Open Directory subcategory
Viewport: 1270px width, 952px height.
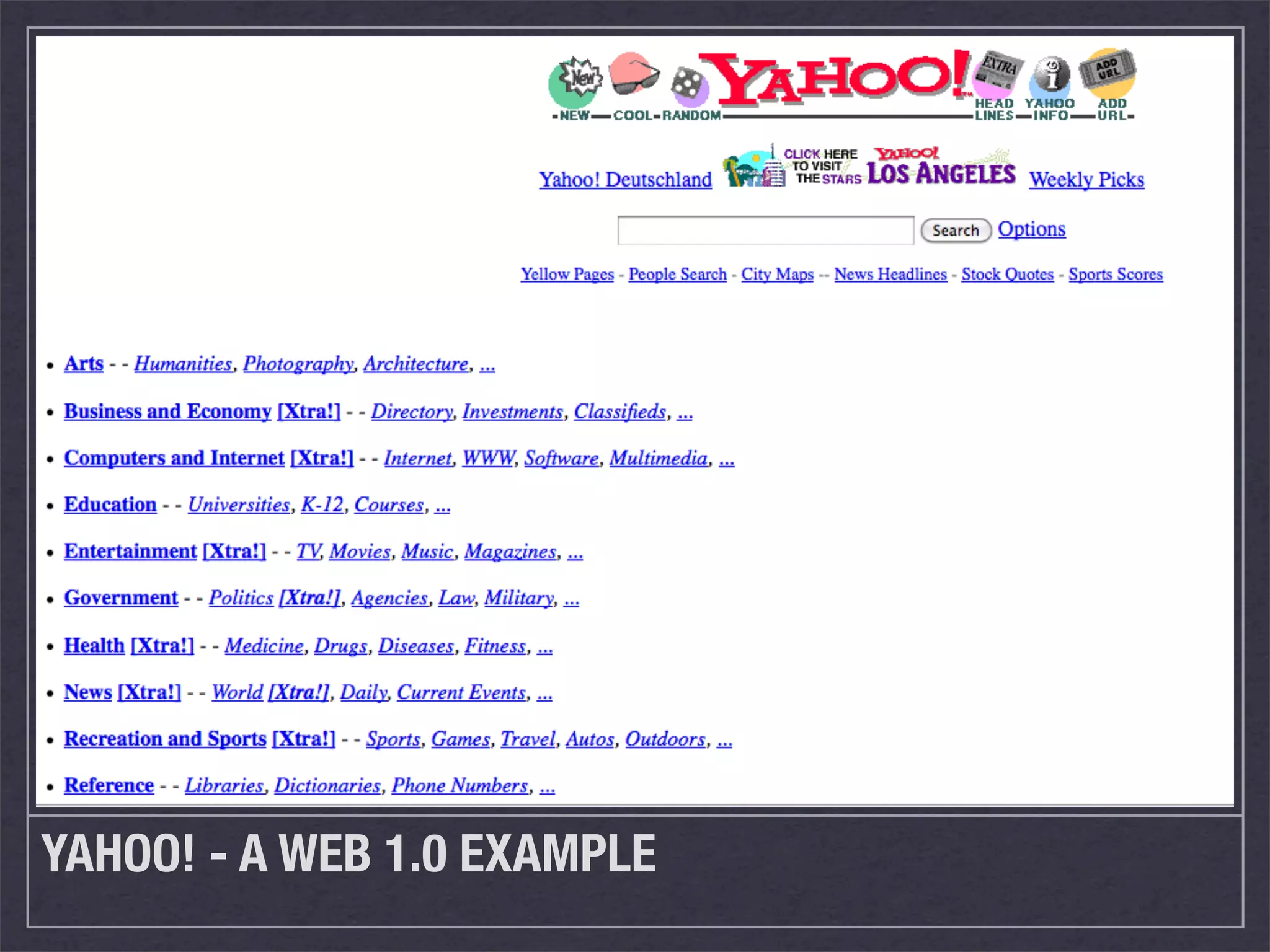pyautogui.click(x=412, y=412)
